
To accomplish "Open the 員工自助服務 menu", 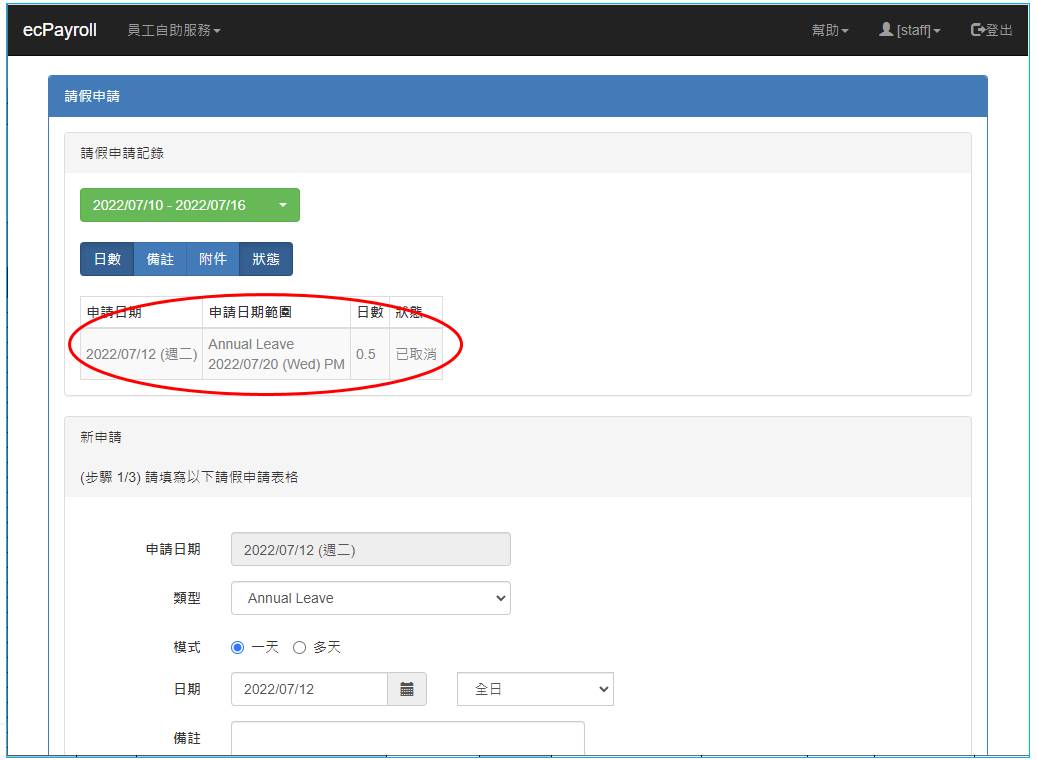I will pyautogui.click(x=173, y=30).
